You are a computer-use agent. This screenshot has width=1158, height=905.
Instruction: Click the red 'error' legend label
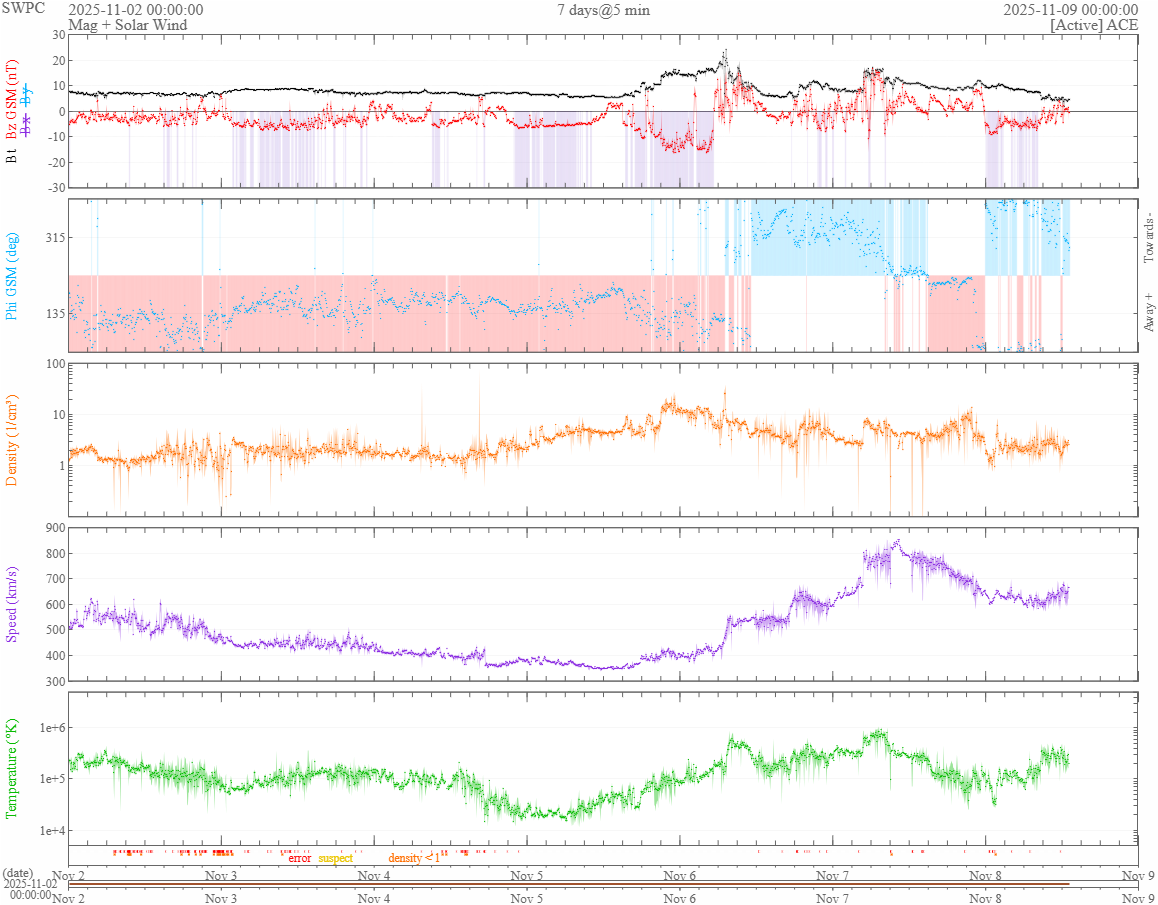tap(300, 858)
